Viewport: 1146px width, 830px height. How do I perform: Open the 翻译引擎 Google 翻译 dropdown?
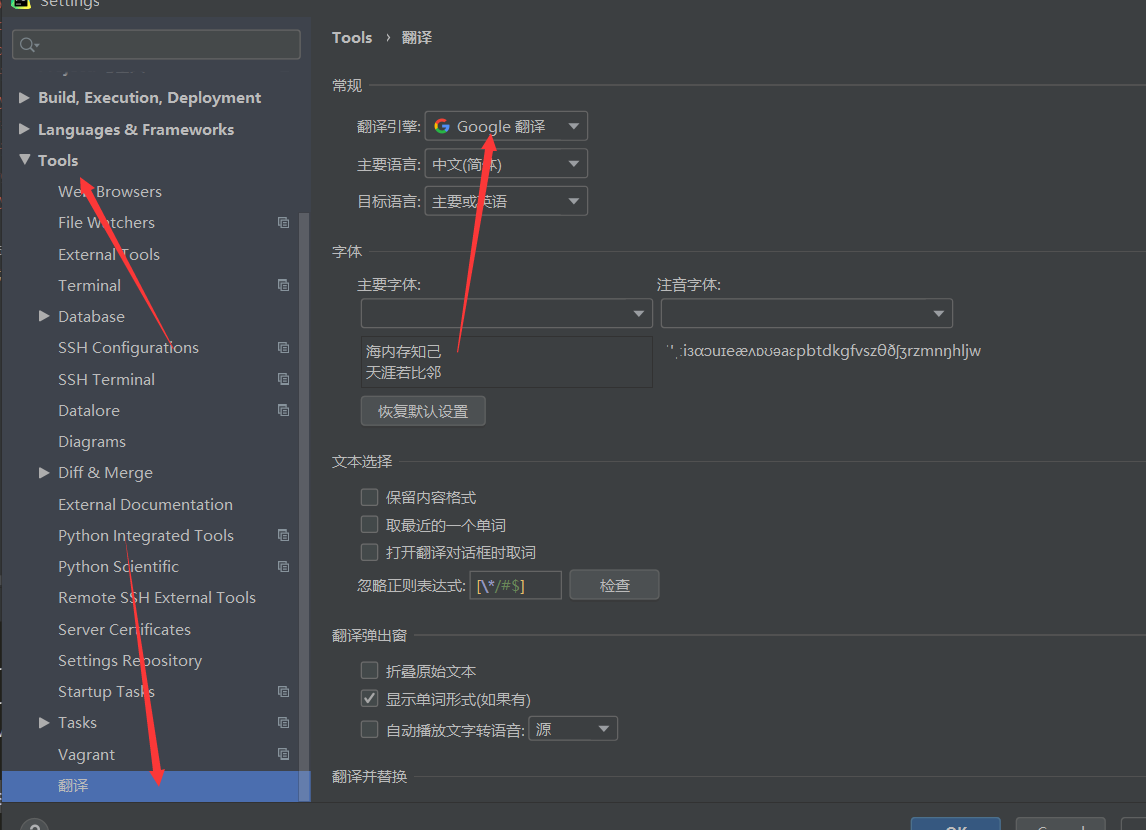tap(506, 126)
